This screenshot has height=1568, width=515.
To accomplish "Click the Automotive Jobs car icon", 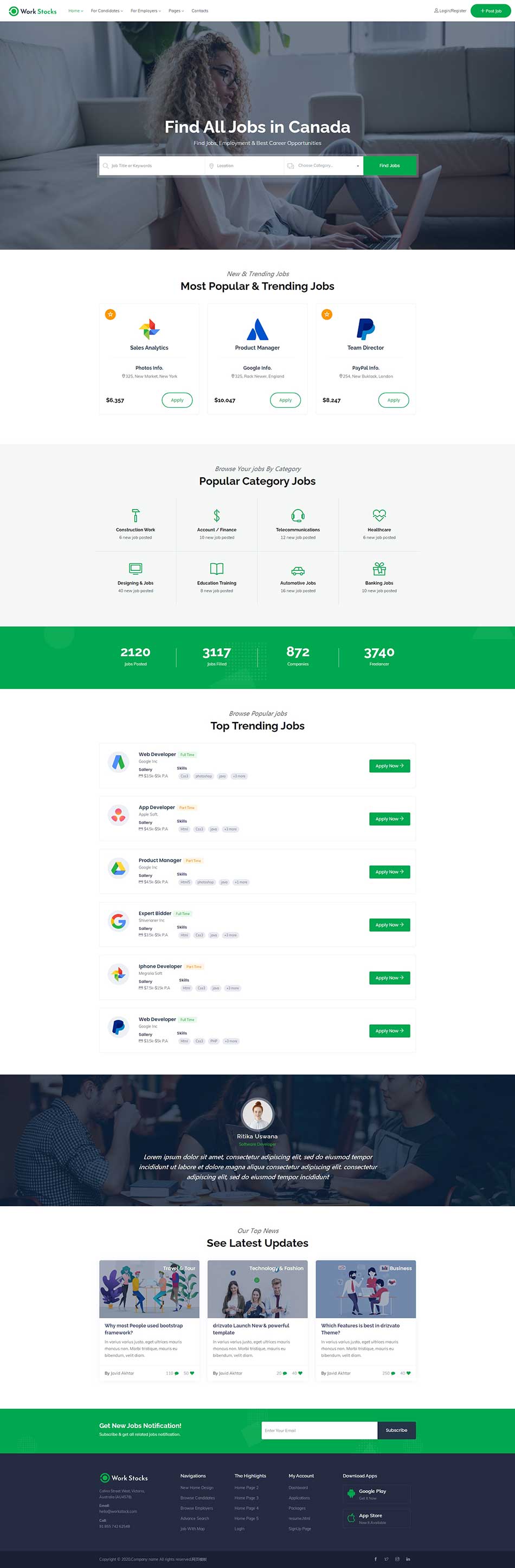I will click(x=298, y=570).
